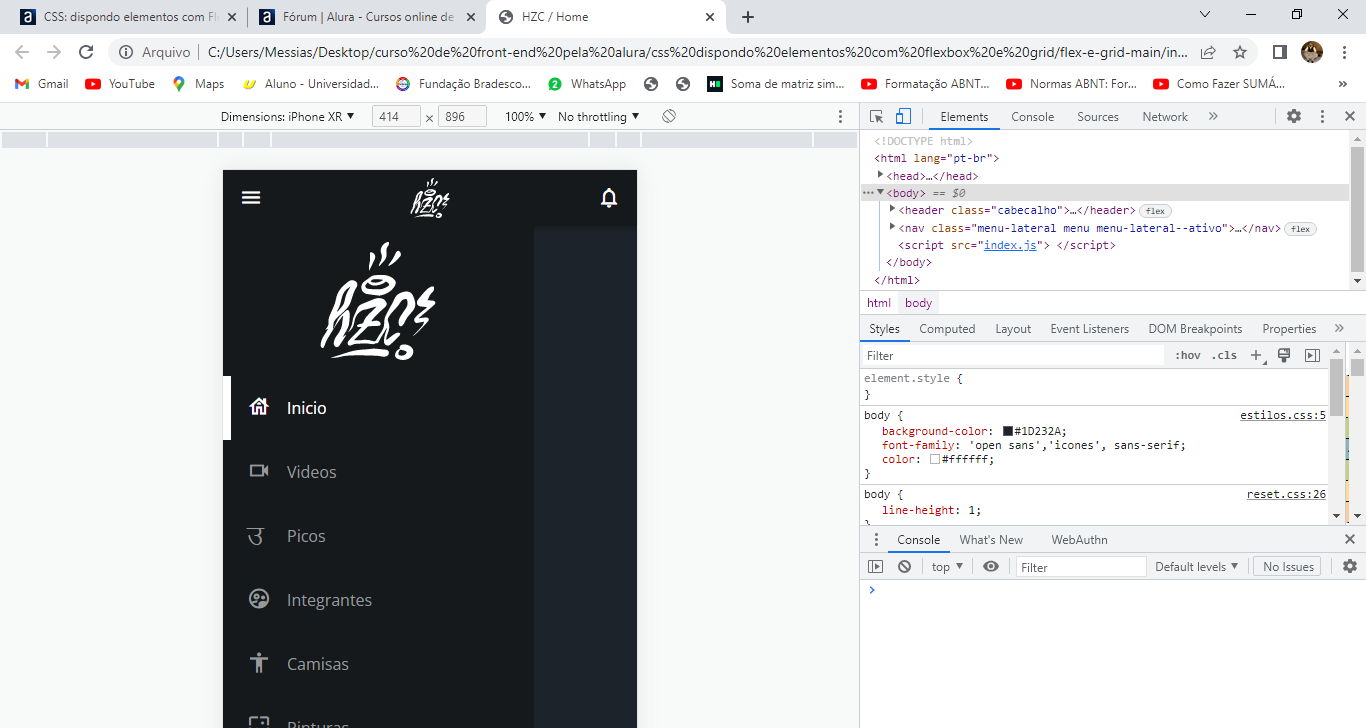Click the icon beside Picos

point(256,535)
